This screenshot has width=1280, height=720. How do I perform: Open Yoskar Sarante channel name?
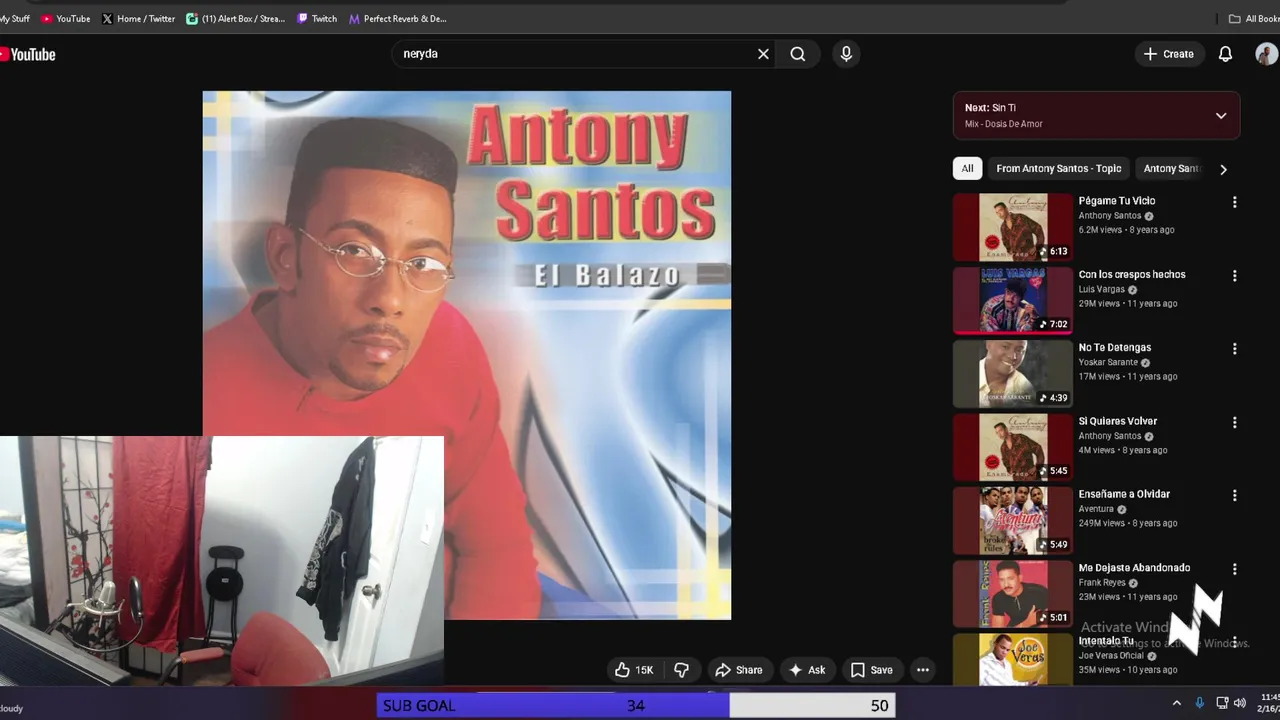(x=1108, y=363)
